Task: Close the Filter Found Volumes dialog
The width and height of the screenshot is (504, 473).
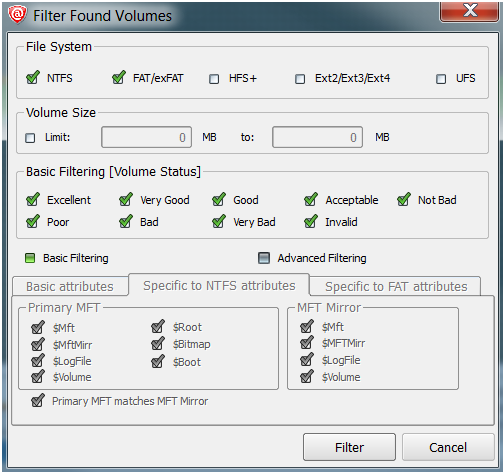Action: pyautogui.click(x=469, y=11)
